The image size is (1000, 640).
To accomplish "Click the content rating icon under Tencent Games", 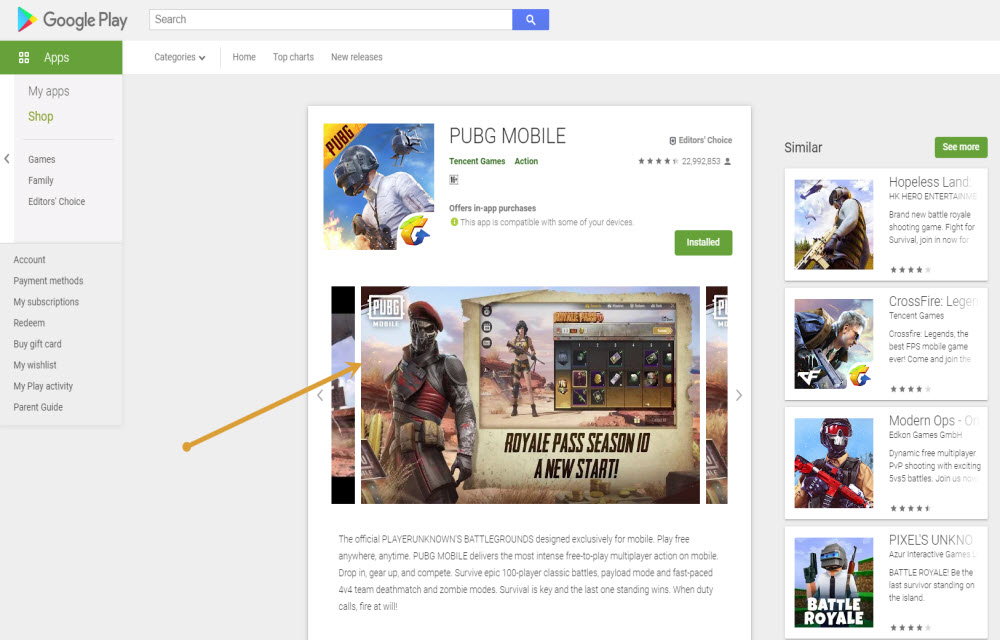I will click(x=453, y=180).
